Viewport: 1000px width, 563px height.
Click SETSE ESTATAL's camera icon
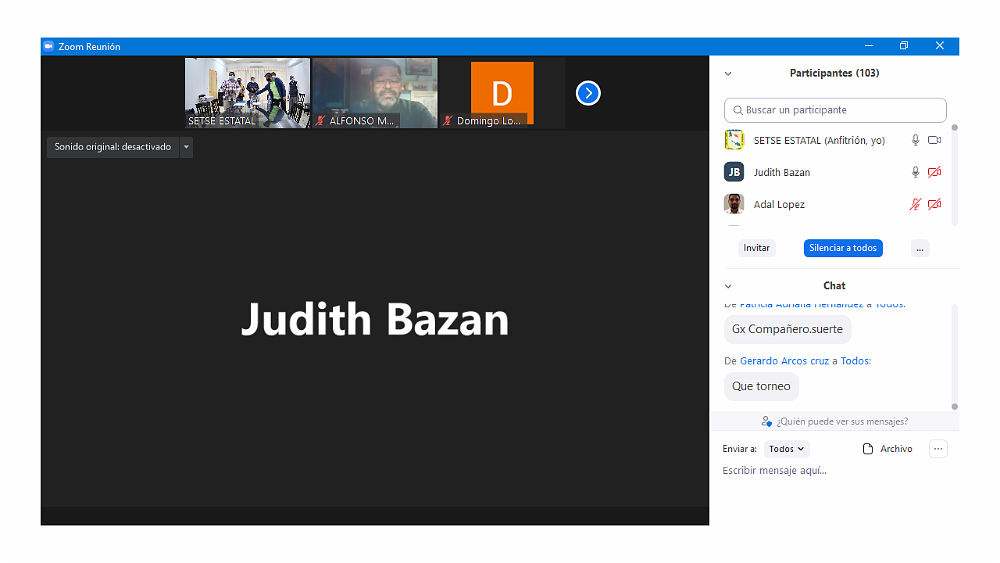(x=935, y=141)
